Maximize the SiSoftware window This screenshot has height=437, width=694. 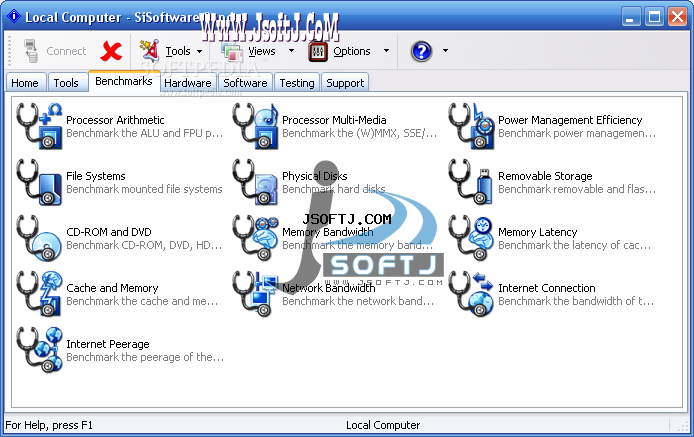pyautogui.click(x=654, y=17)
